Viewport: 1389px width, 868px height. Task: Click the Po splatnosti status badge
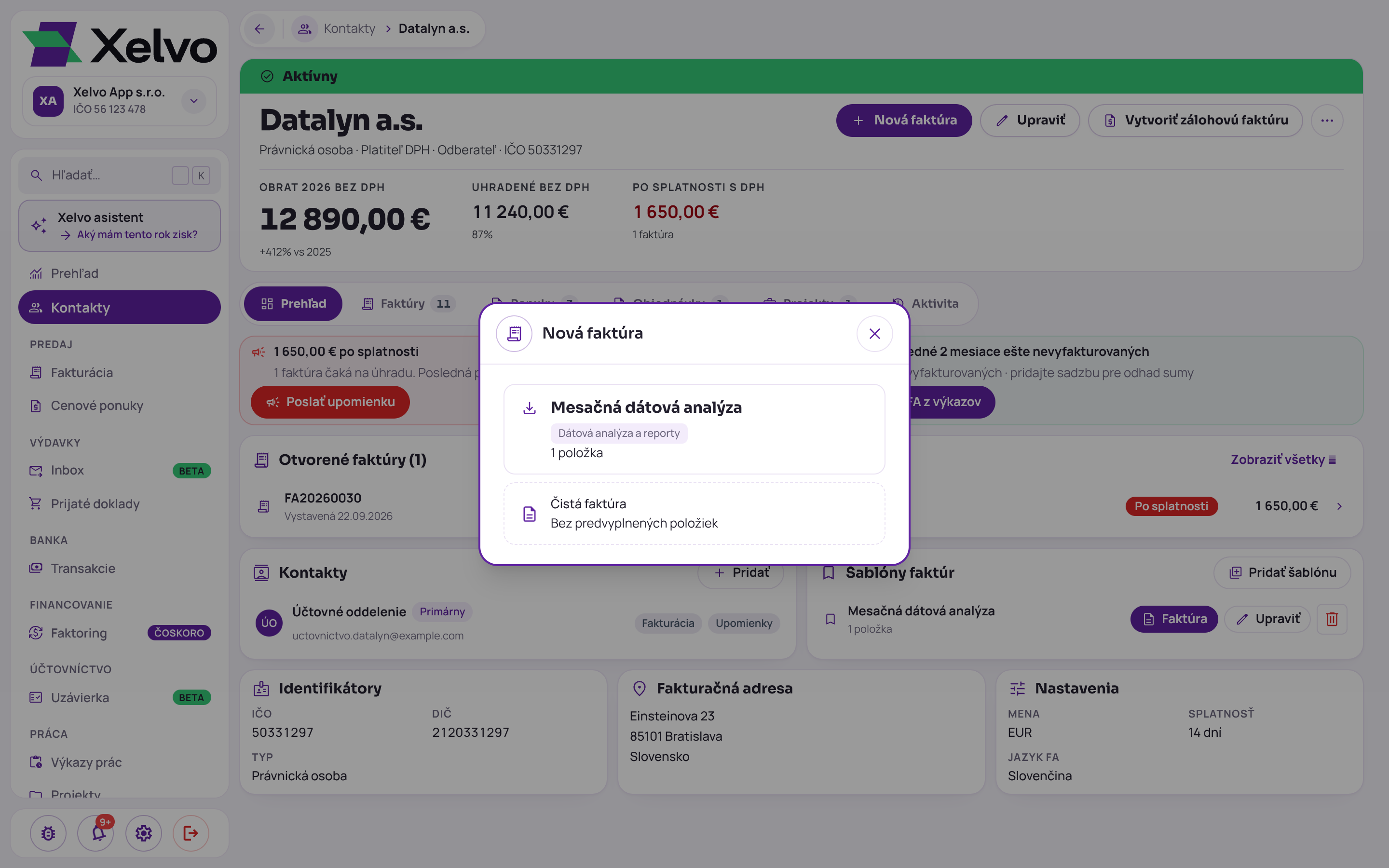[1171, 506]
